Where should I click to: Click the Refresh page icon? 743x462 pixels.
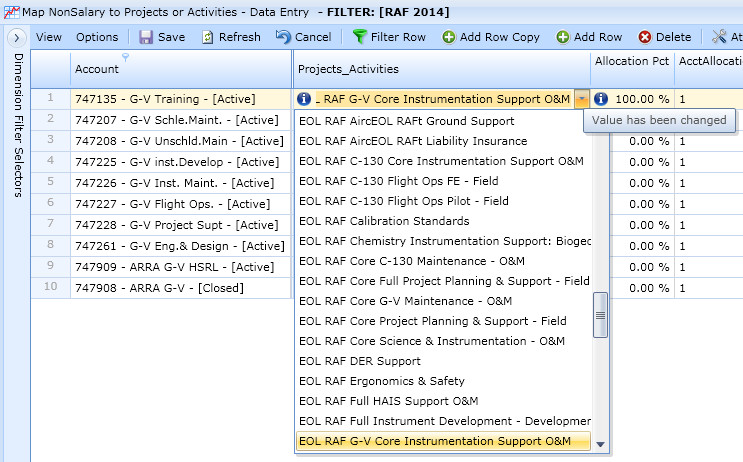click(x=208, y=37)
